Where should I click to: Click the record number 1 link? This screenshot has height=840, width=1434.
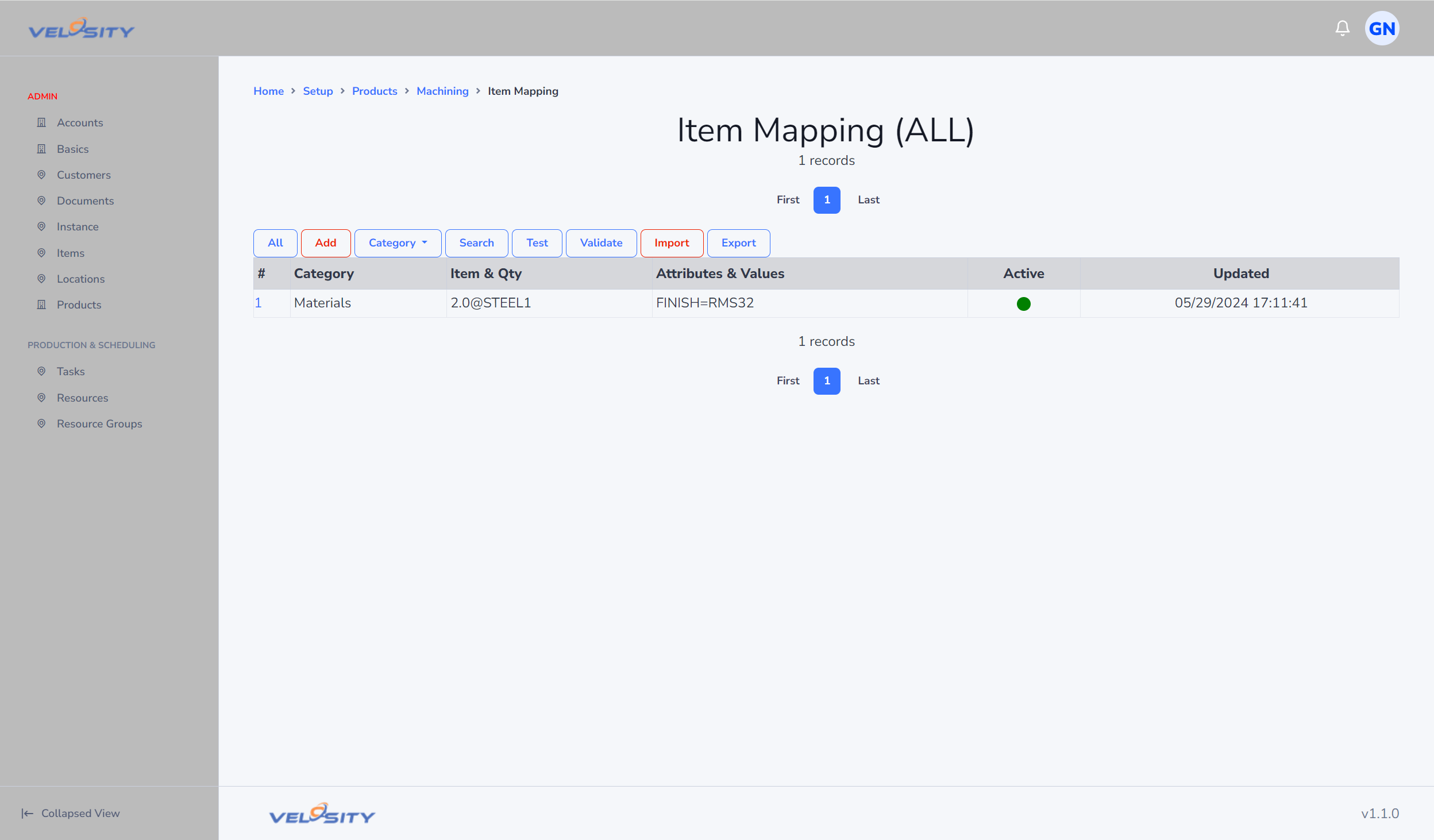(x=259, y=303)
